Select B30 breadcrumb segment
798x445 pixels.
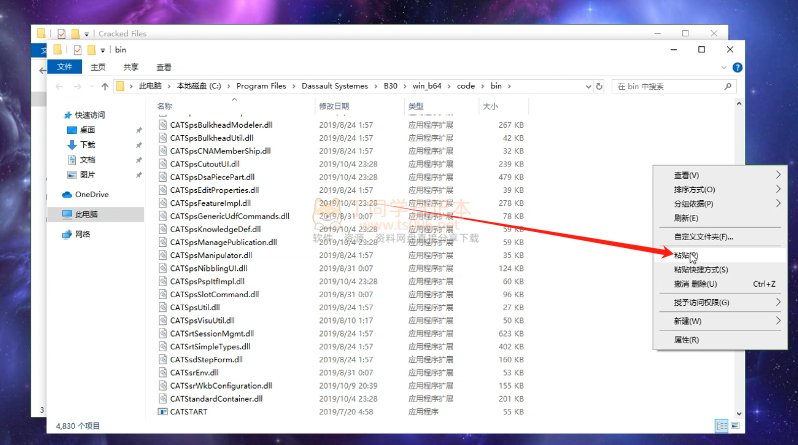[x=390, y=86]
